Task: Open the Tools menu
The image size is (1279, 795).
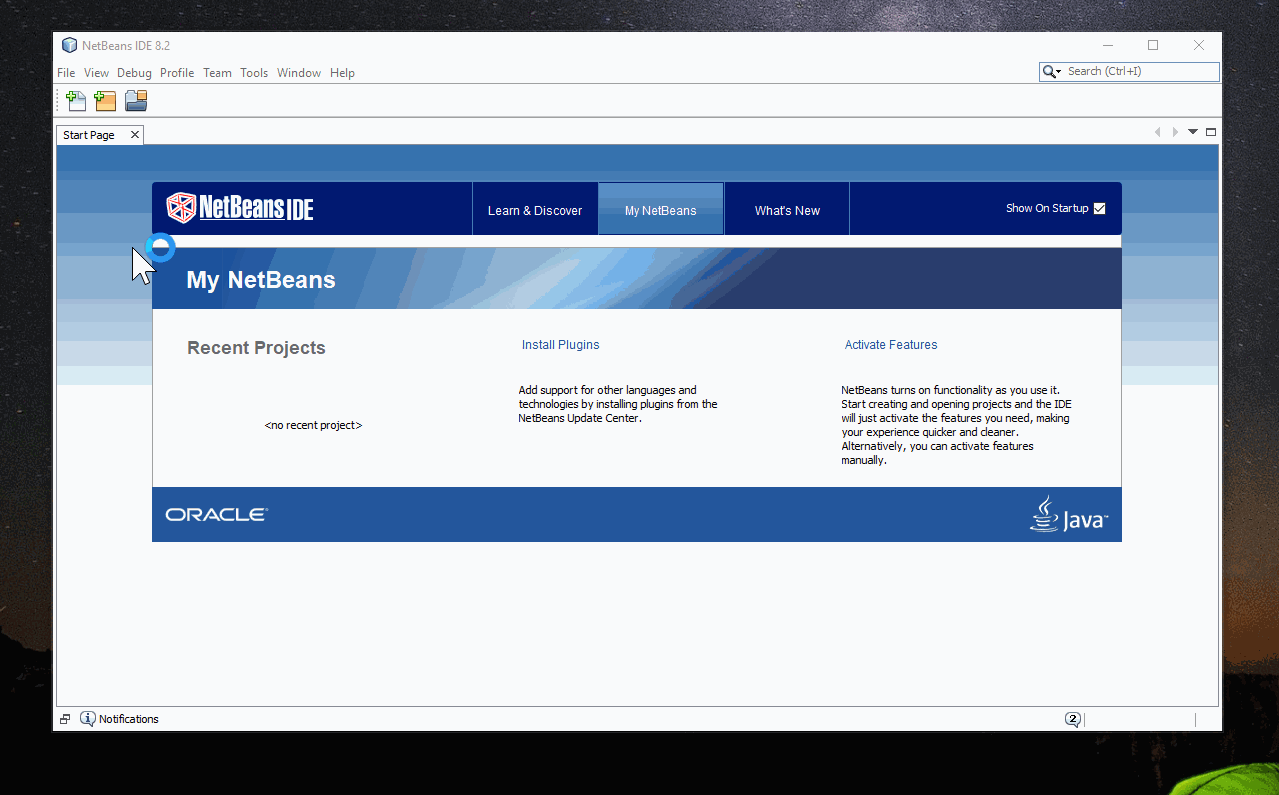Action: pos(254,73)
